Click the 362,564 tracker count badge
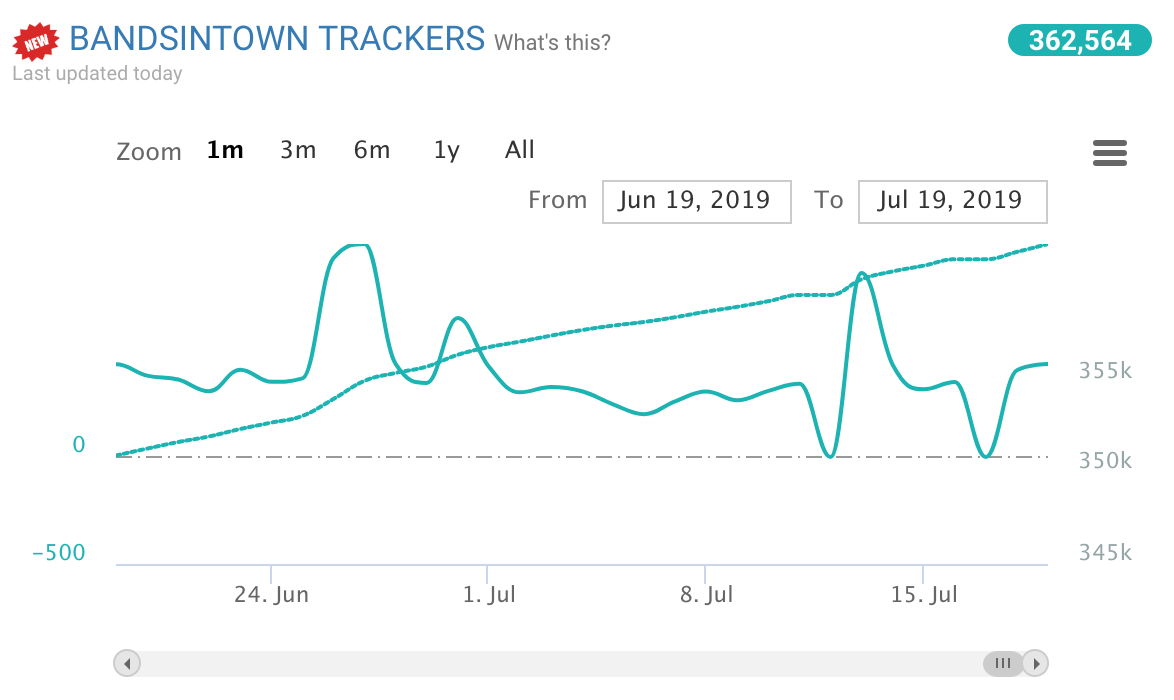Viewport: 1174px width, 700px height. (x=1080, y=40)
